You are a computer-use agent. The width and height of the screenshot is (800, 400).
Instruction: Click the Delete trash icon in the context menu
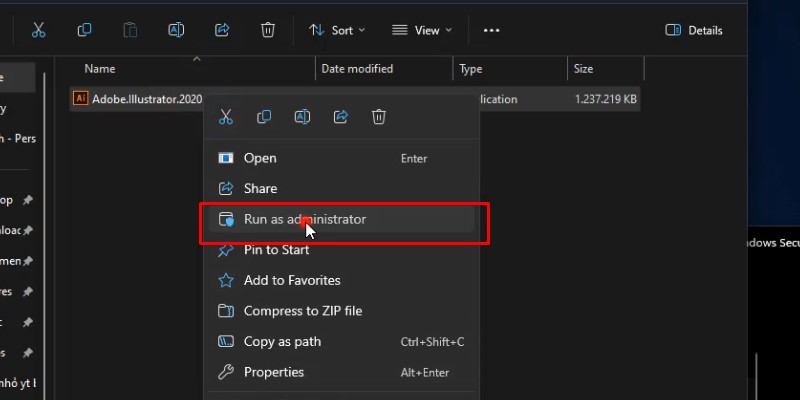point(379,117)
